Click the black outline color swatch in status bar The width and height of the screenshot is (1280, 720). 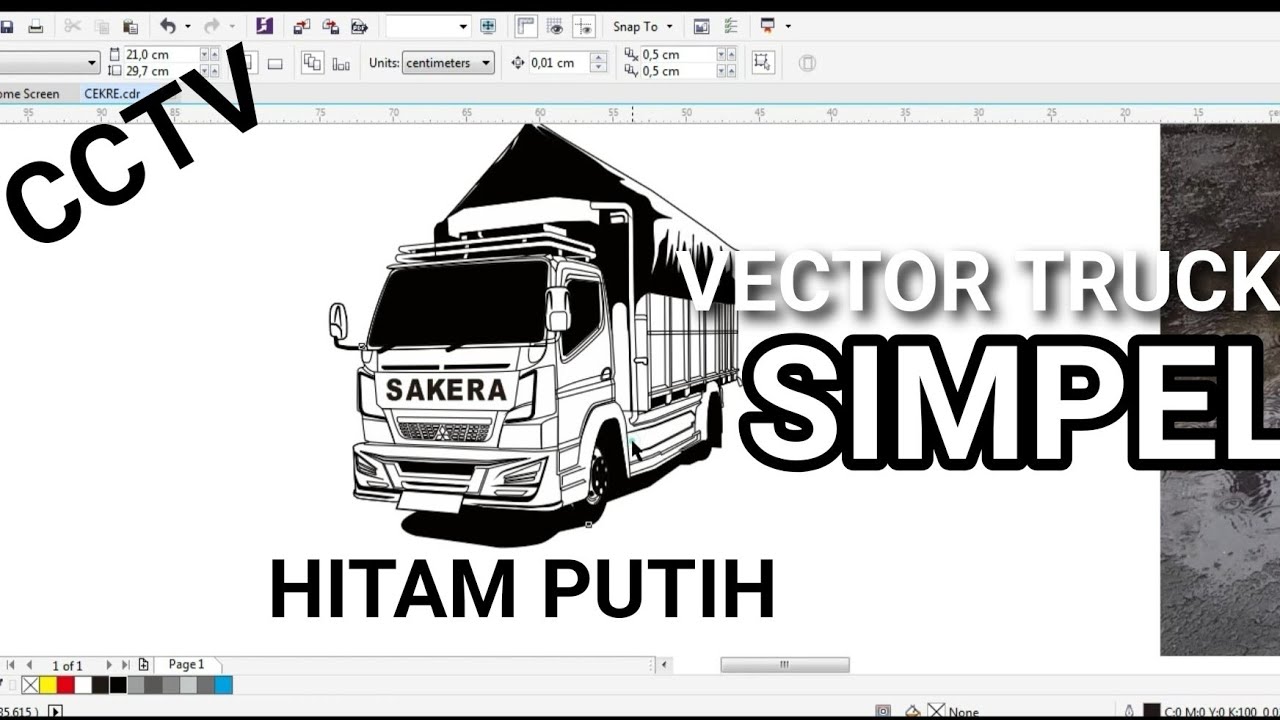pos(1152,711)
